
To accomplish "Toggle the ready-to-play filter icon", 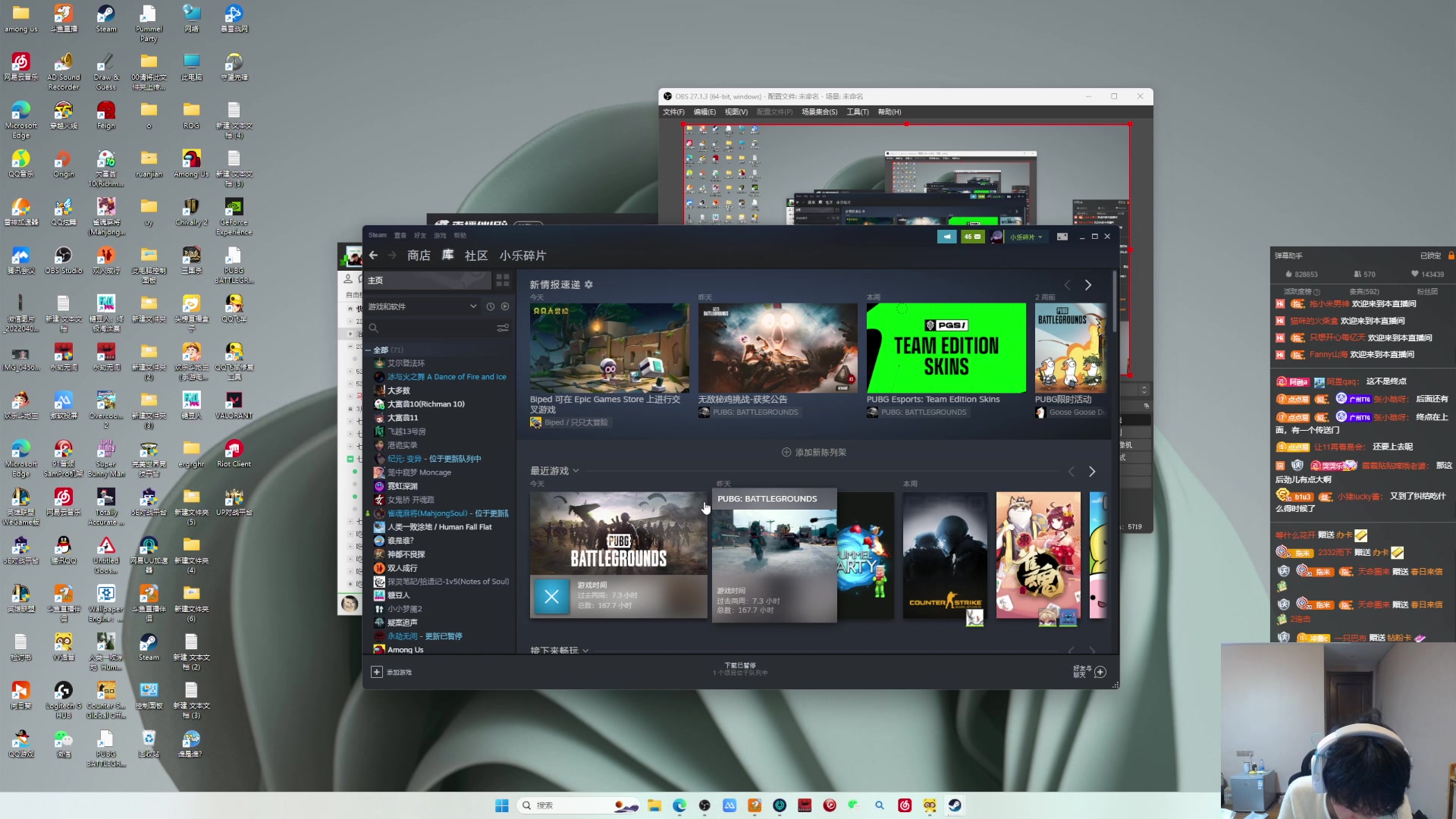I will coord(505,306).
